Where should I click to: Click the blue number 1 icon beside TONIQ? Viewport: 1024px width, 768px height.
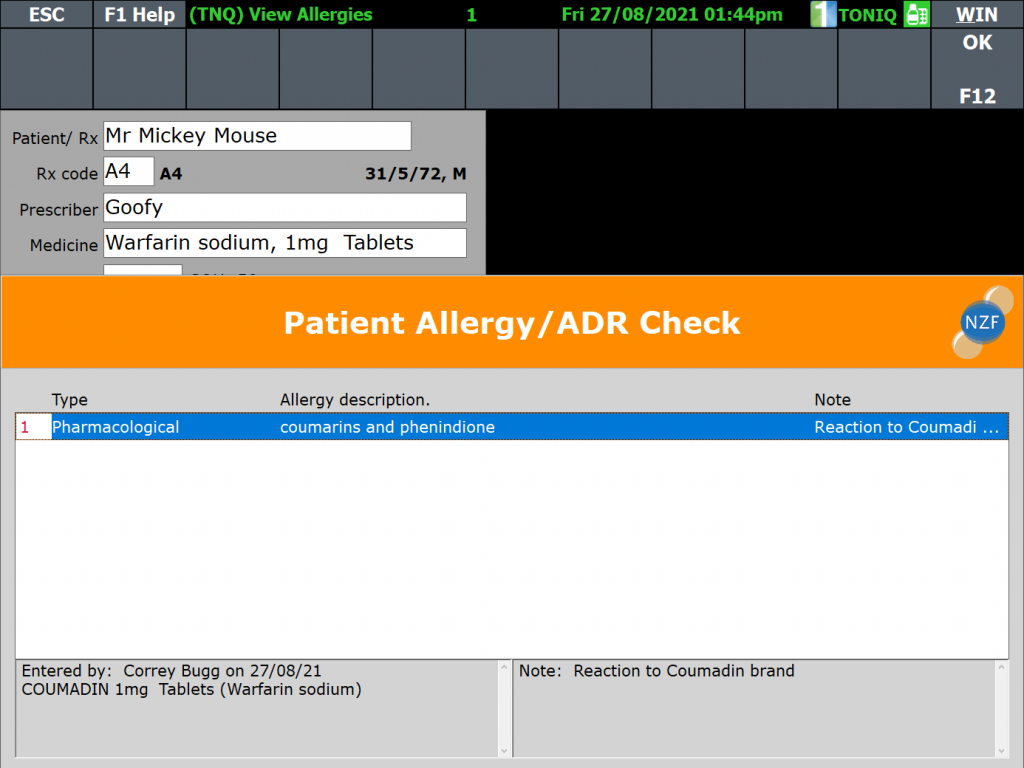point(822,14)
